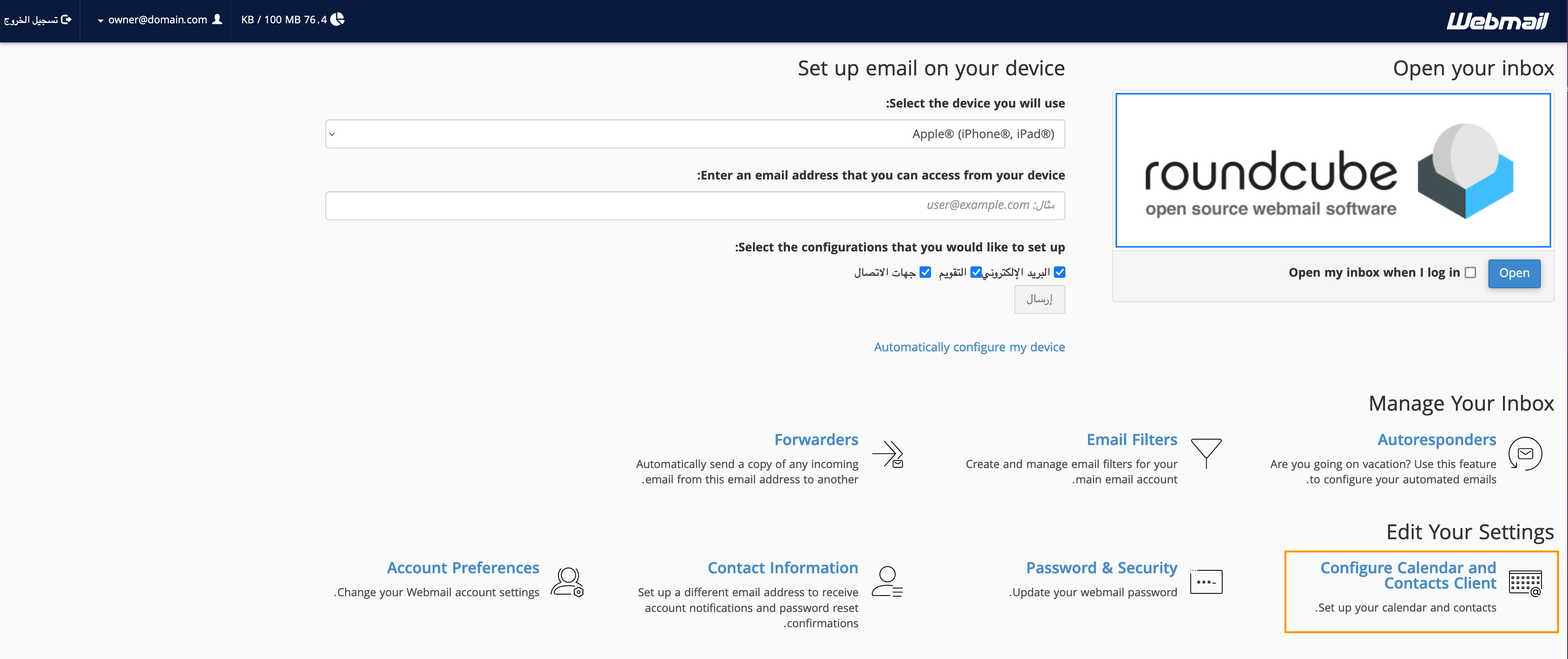Open the Account Preferences link
This screenshot has width=1568, height=659.
pyautogui.click(x=462, y=568)
